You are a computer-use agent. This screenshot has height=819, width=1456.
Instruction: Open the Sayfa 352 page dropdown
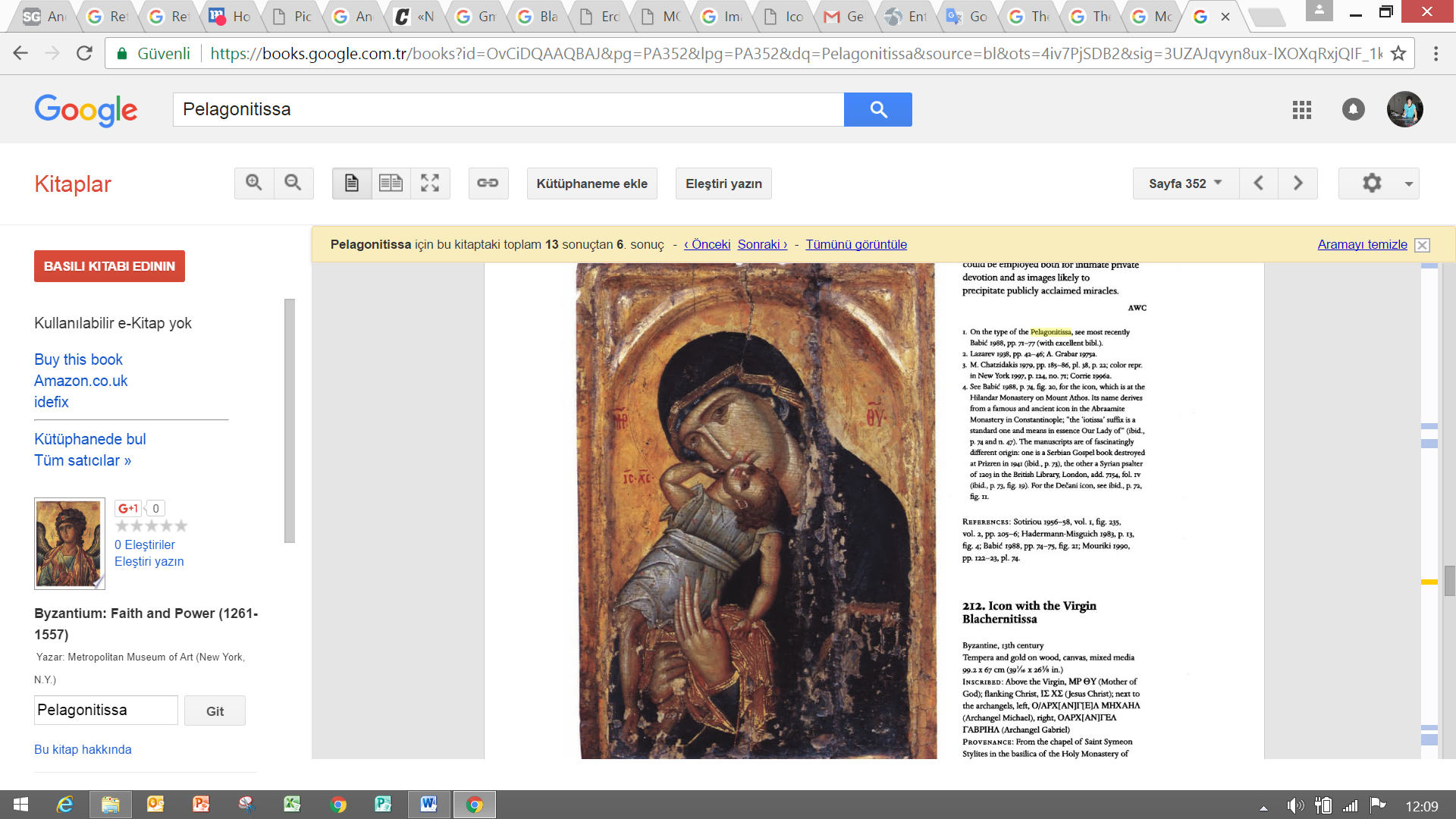[x=1186, y=184]
